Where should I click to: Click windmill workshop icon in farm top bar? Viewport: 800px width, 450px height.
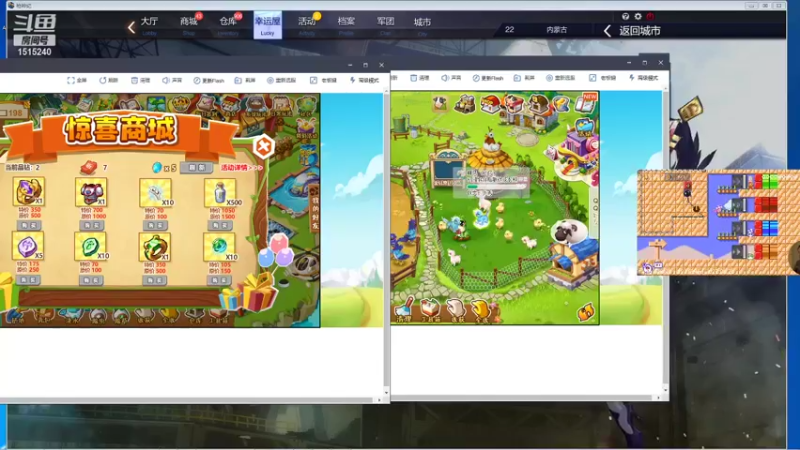point(464,104)
